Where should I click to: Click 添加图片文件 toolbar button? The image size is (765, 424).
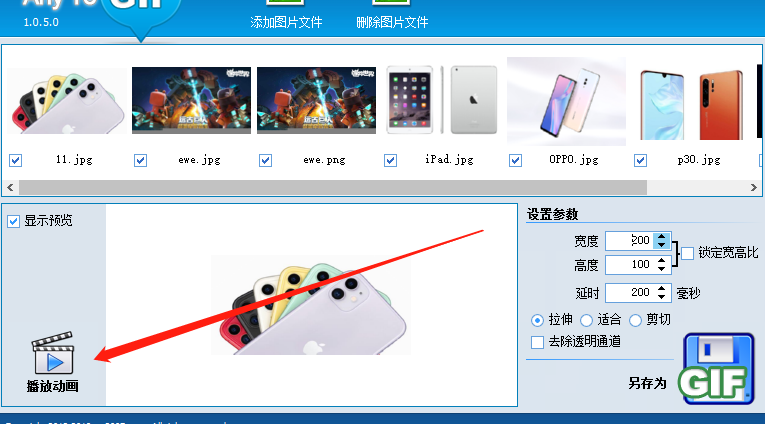(x=286, y=15)
